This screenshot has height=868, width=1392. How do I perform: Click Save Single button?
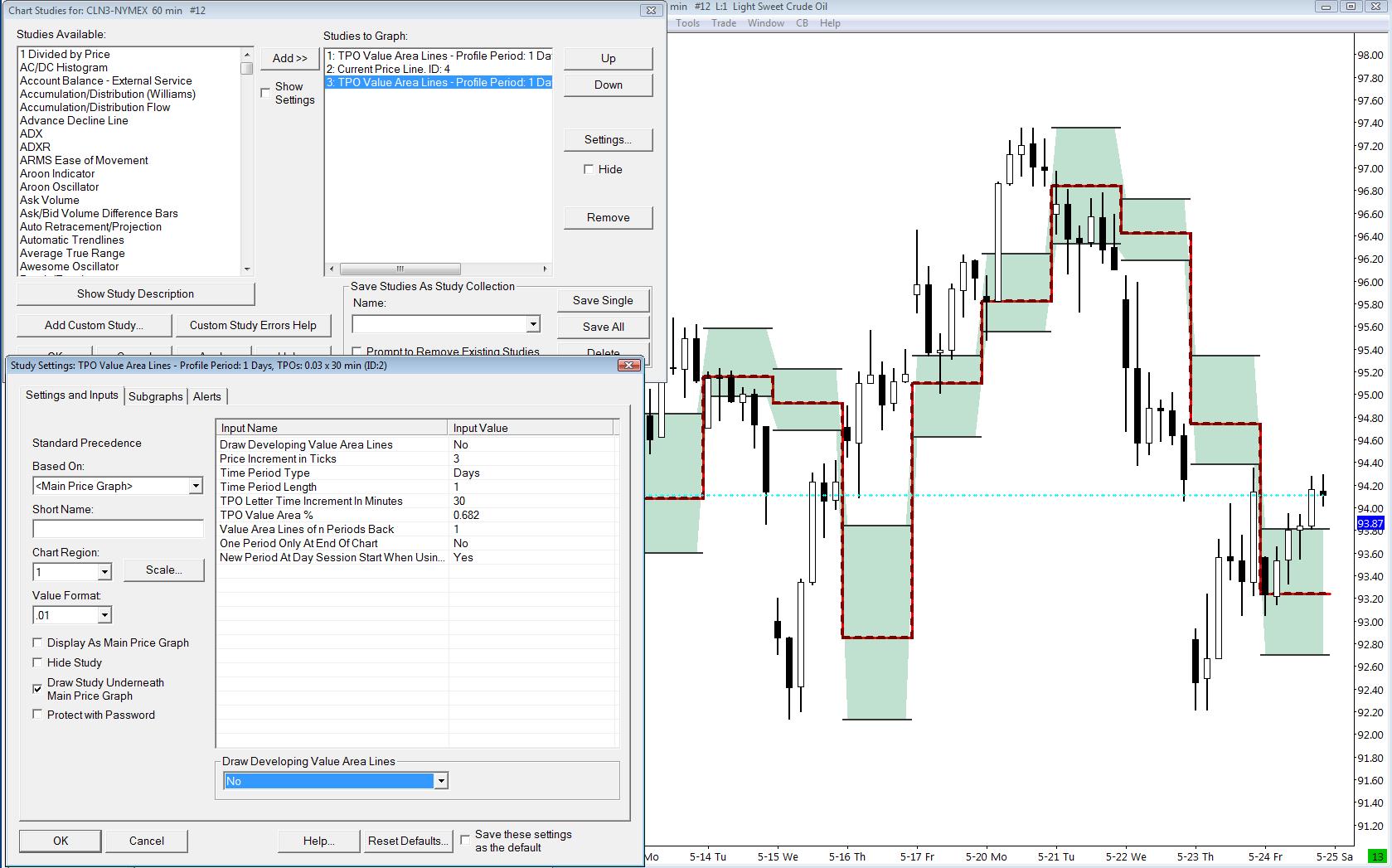[x=603, y=300]
